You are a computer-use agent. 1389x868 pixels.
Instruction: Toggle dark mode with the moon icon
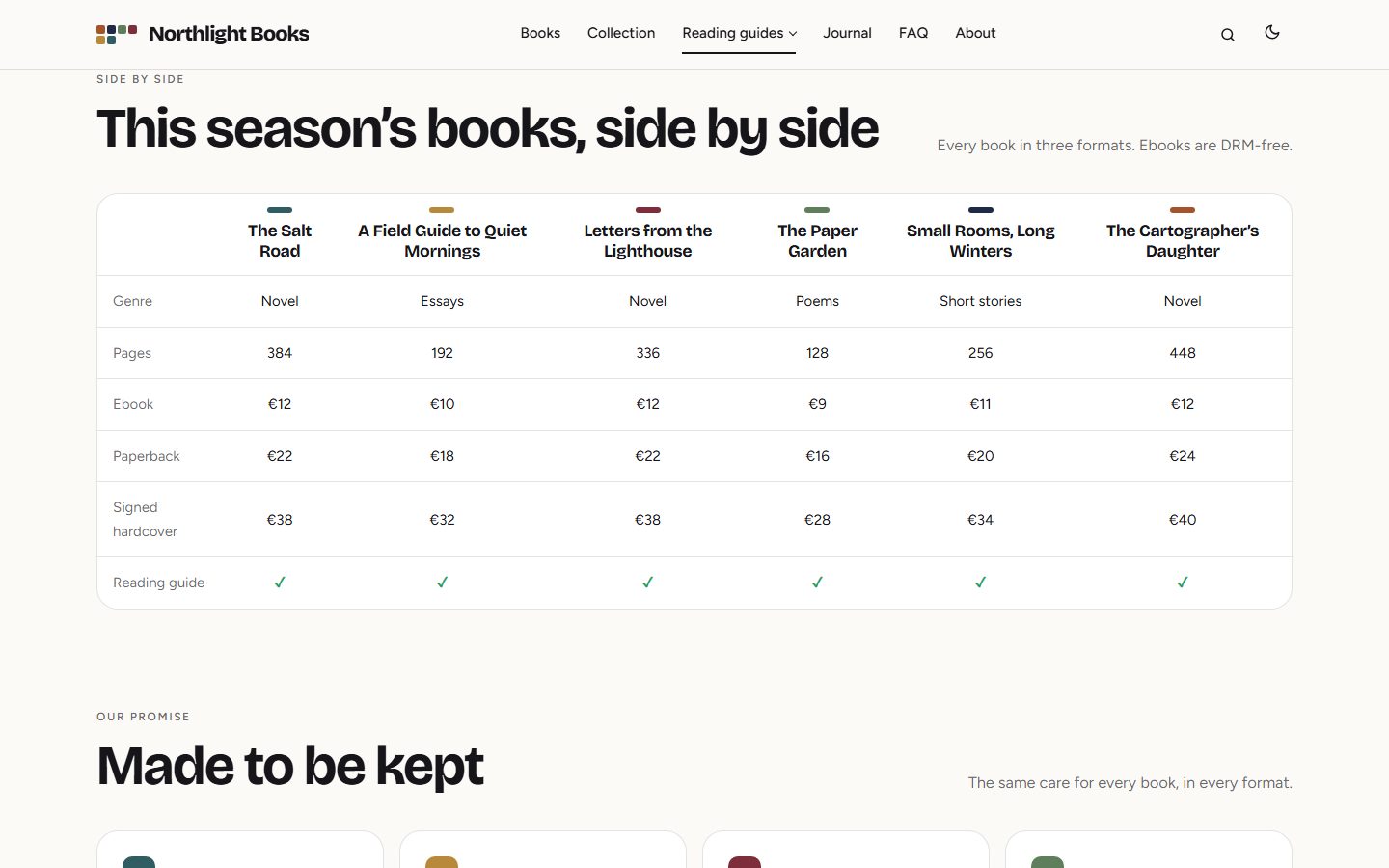(1272, 33)
